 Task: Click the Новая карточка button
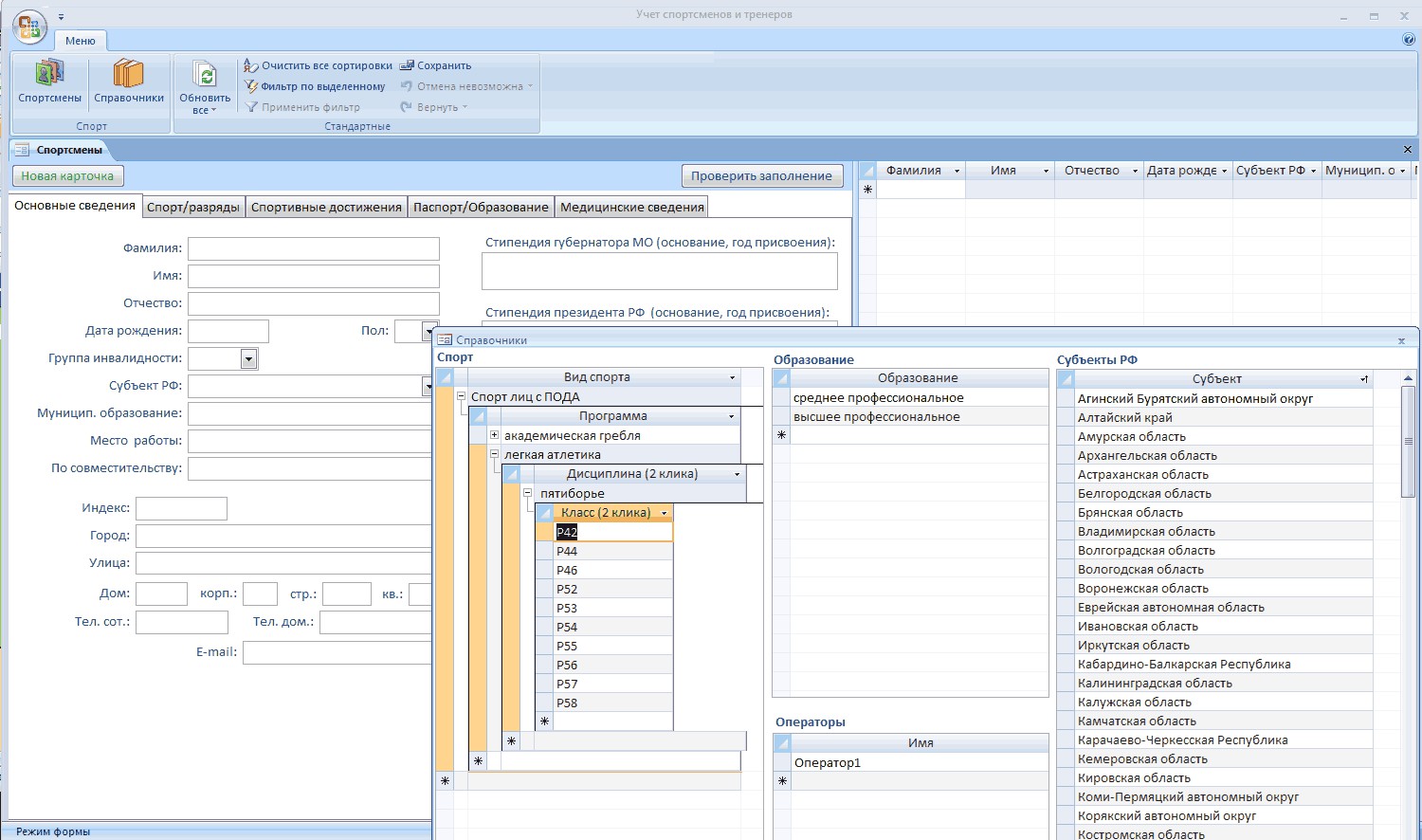click(x=67, y=175)
